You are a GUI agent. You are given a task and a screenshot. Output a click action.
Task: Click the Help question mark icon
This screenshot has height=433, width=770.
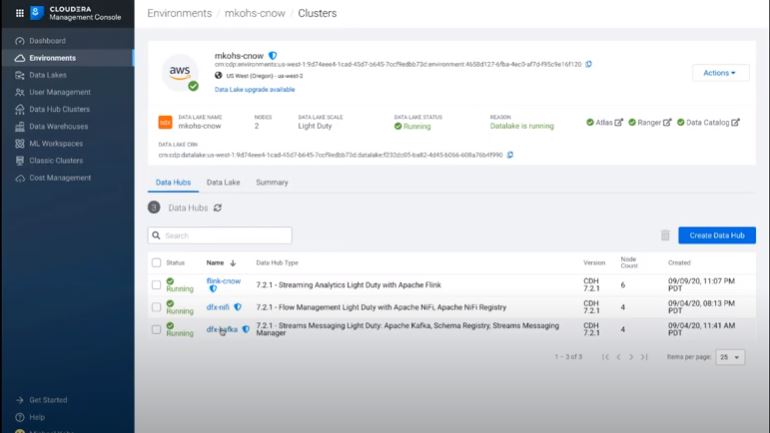(x=20, y=417)
